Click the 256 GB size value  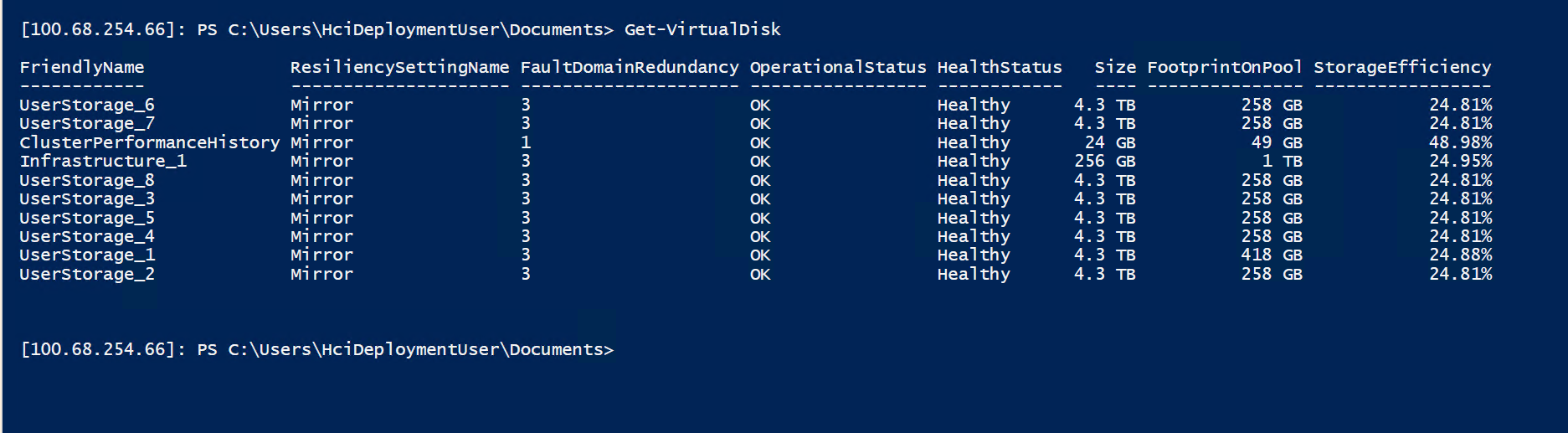pyautogui.click(x=1104, y=161)
